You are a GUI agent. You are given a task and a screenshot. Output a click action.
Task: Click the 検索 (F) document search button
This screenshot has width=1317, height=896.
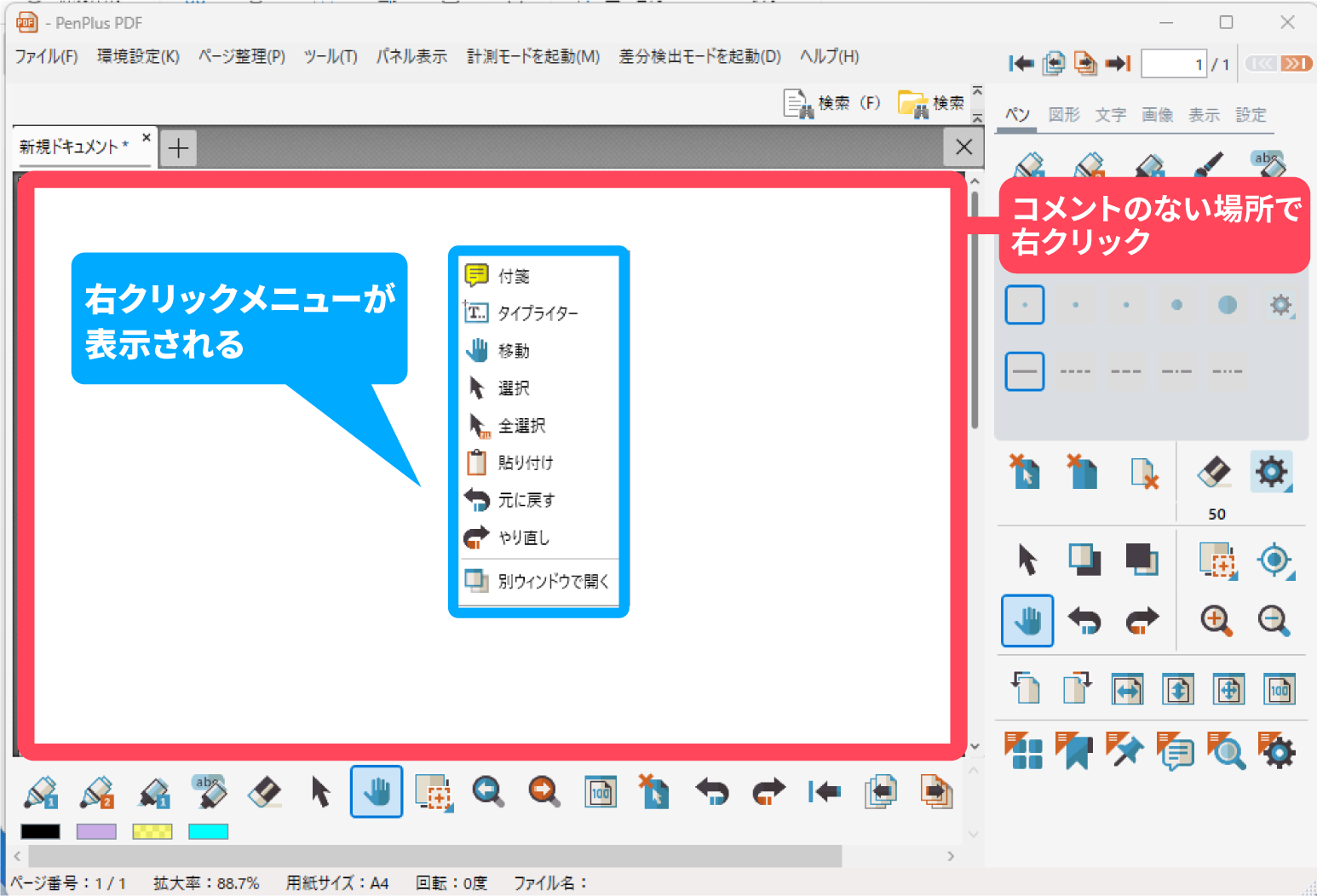[x=831, y=103]
